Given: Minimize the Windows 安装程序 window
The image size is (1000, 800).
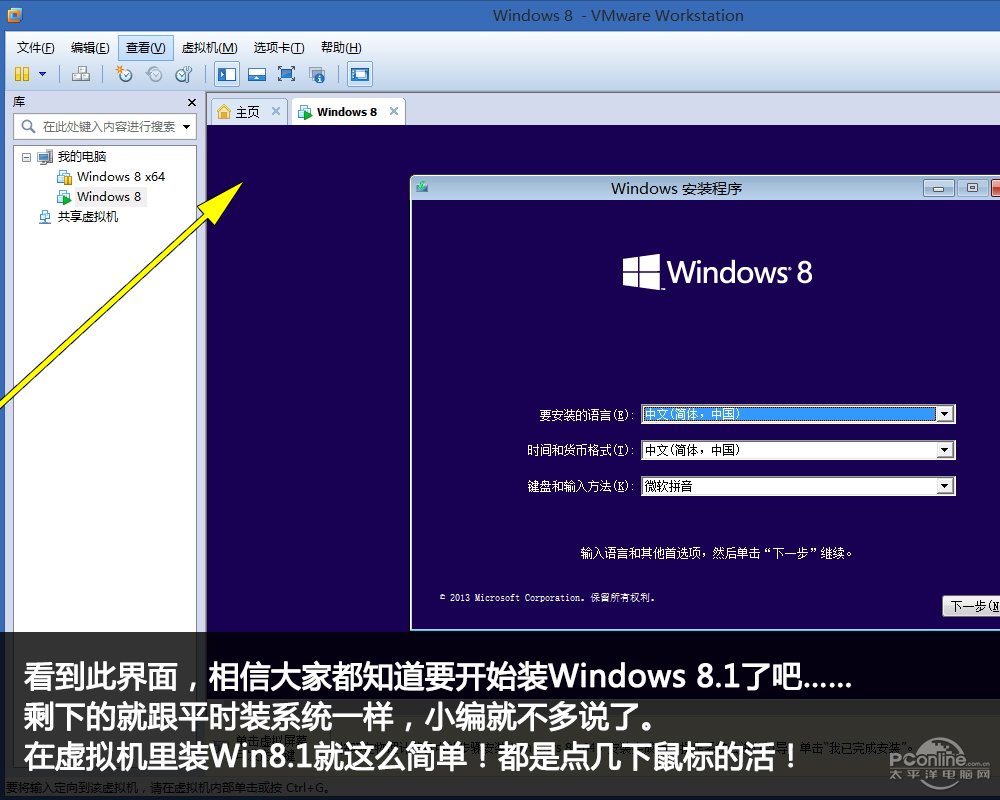Looking at the screenshot, I should click(x=939, y=188).
